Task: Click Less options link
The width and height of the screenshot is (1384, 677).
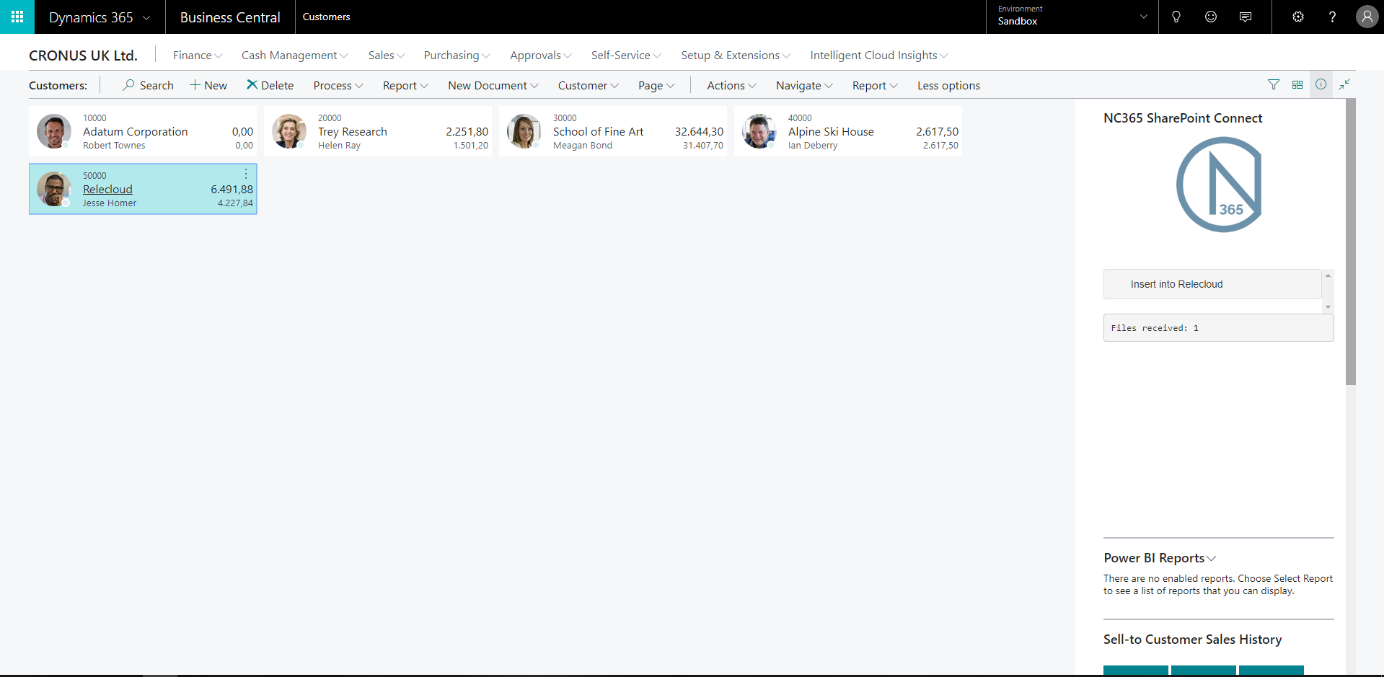Action: pos(948,86)
